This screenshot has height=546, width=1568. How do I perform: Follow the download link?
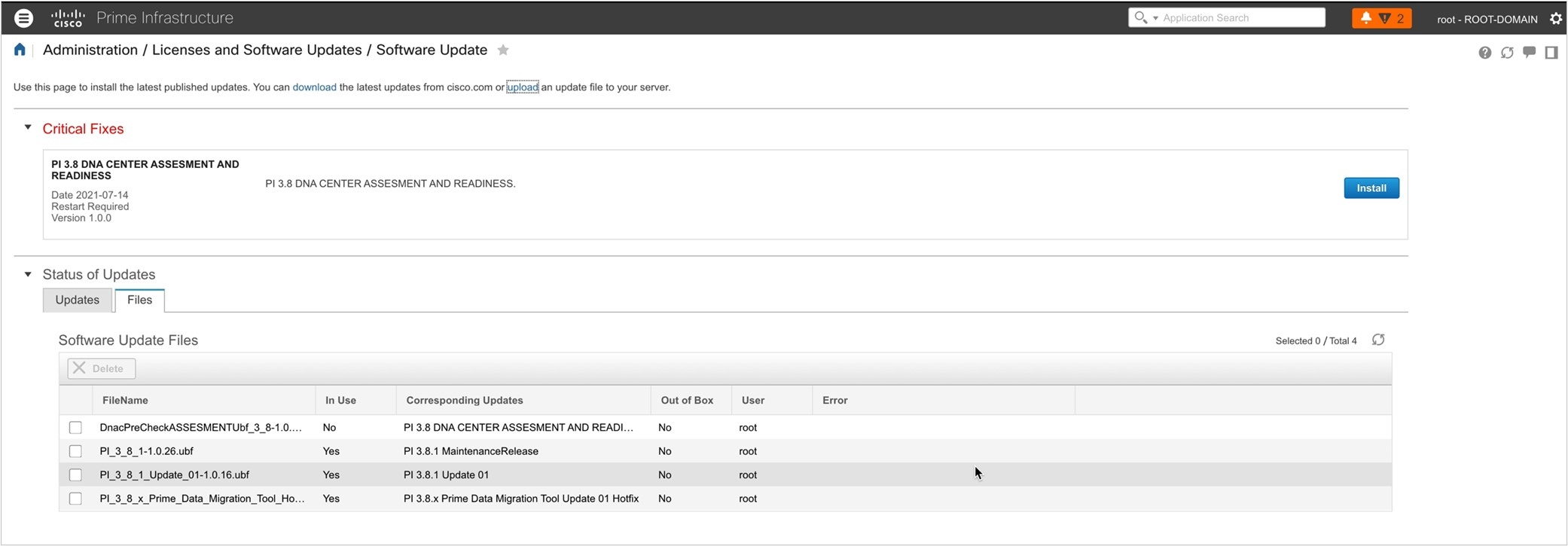[314, 87]
